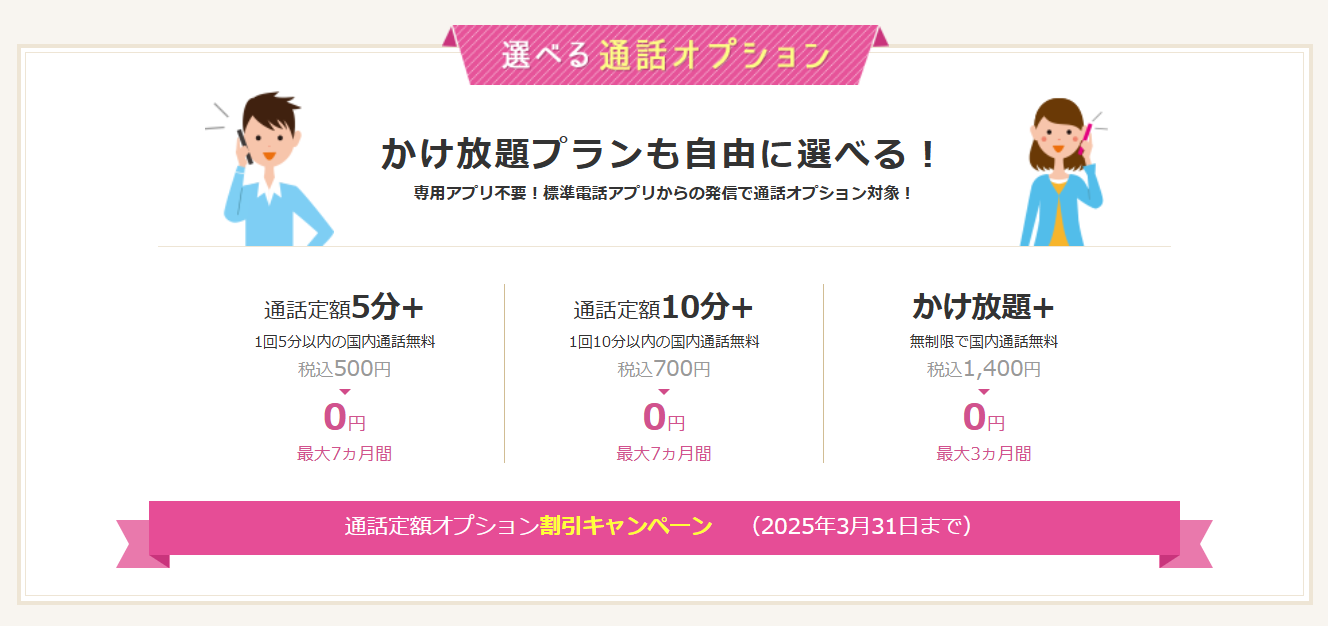Click the pink arrow under 税込1,400円
1328x626 pixels.
984,391
